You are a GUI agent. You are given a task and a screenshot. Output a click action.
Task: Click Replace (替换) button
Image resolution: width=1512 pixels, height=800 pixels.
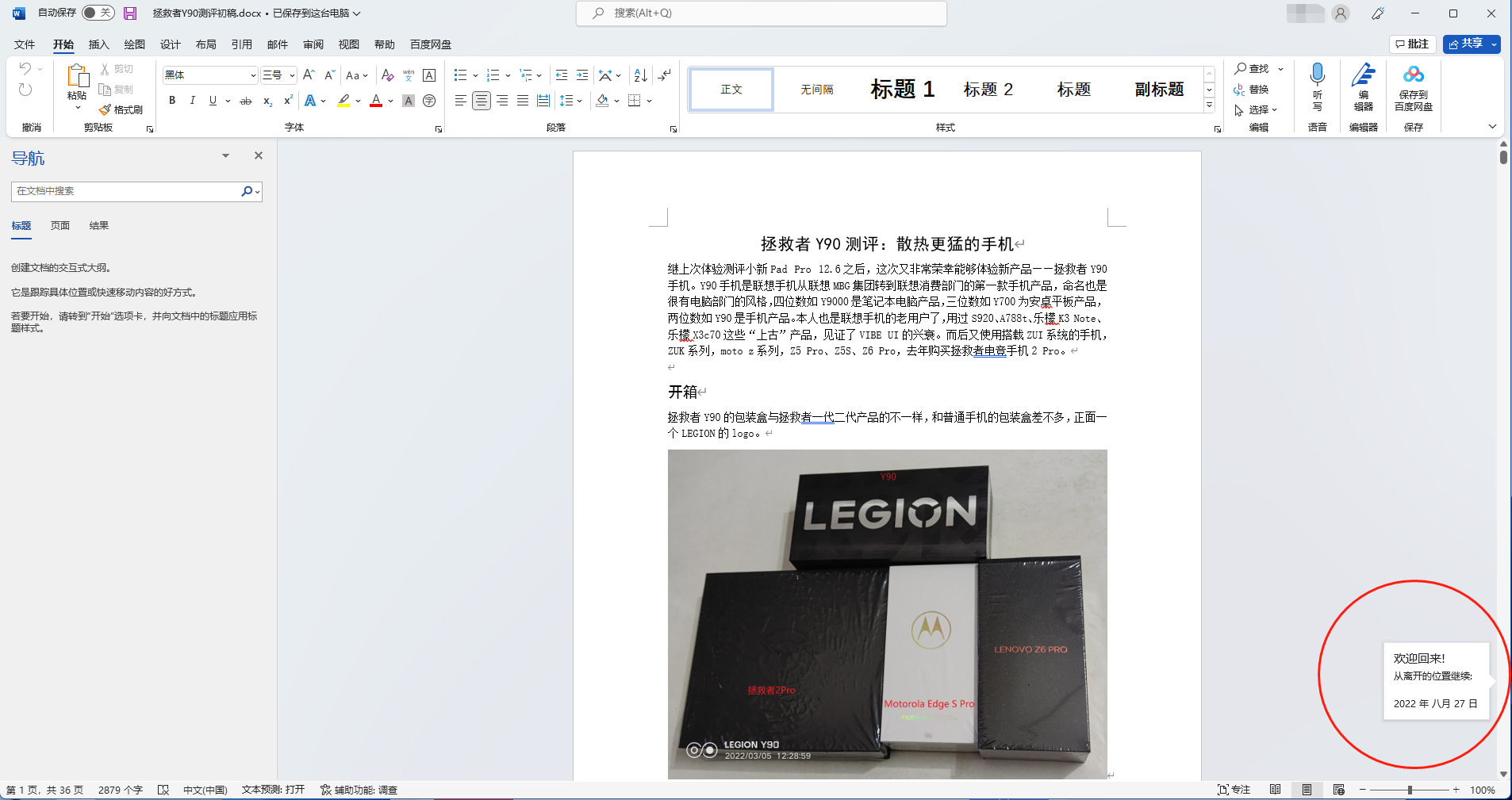click(1252, 90)
